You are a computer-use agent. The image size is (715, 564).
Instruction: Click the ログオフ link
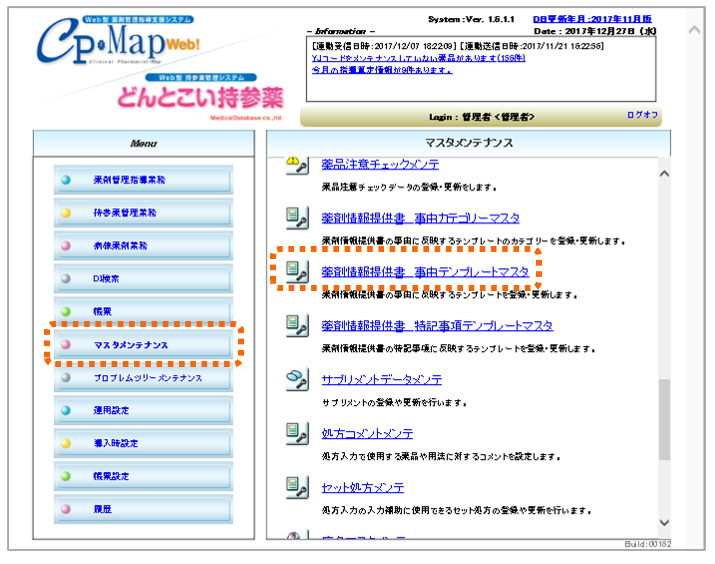(642, 116)
